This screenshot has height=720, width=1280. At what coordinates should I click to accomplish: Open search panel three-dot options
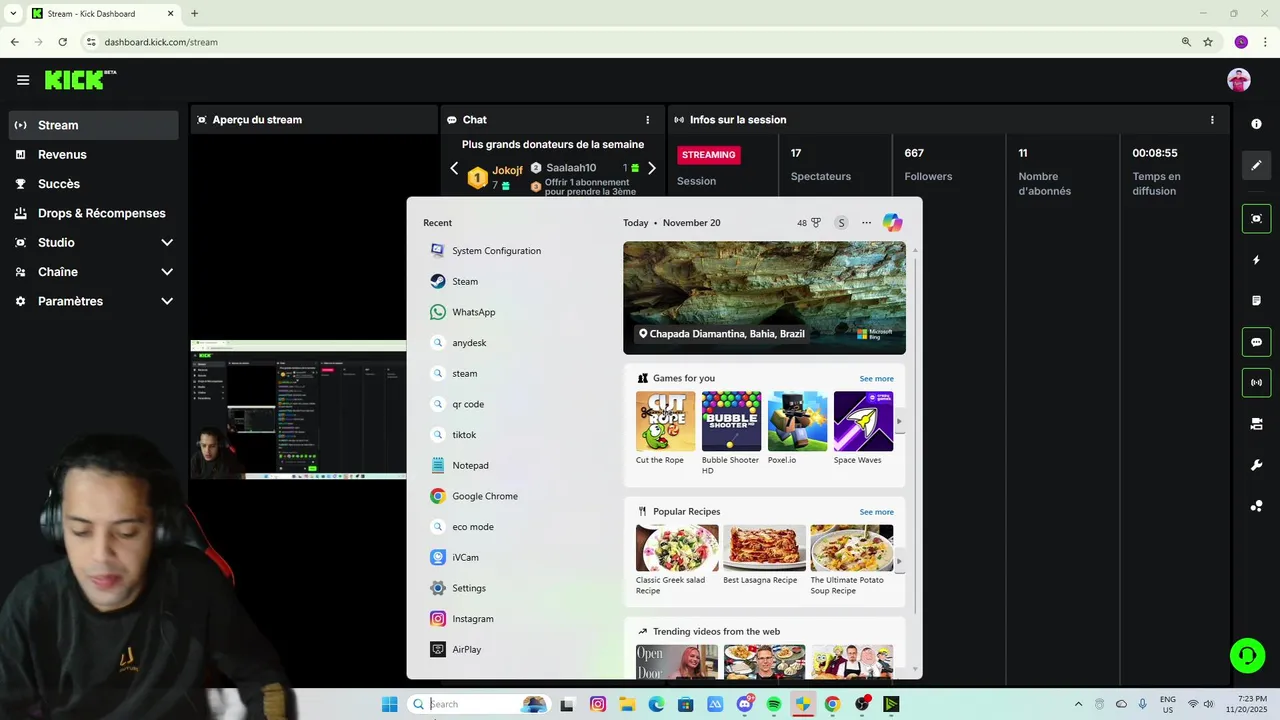866,223
